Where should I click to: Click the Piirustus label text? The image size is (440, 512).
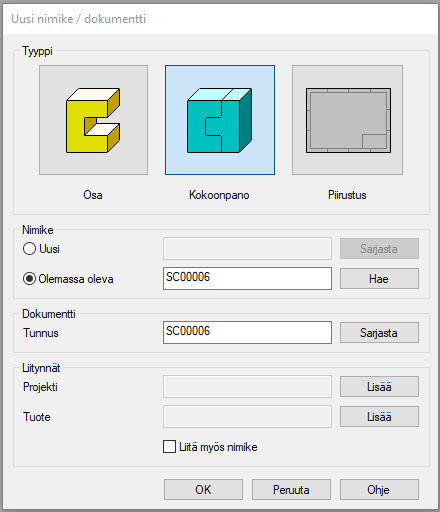click(x=347, y=195)
